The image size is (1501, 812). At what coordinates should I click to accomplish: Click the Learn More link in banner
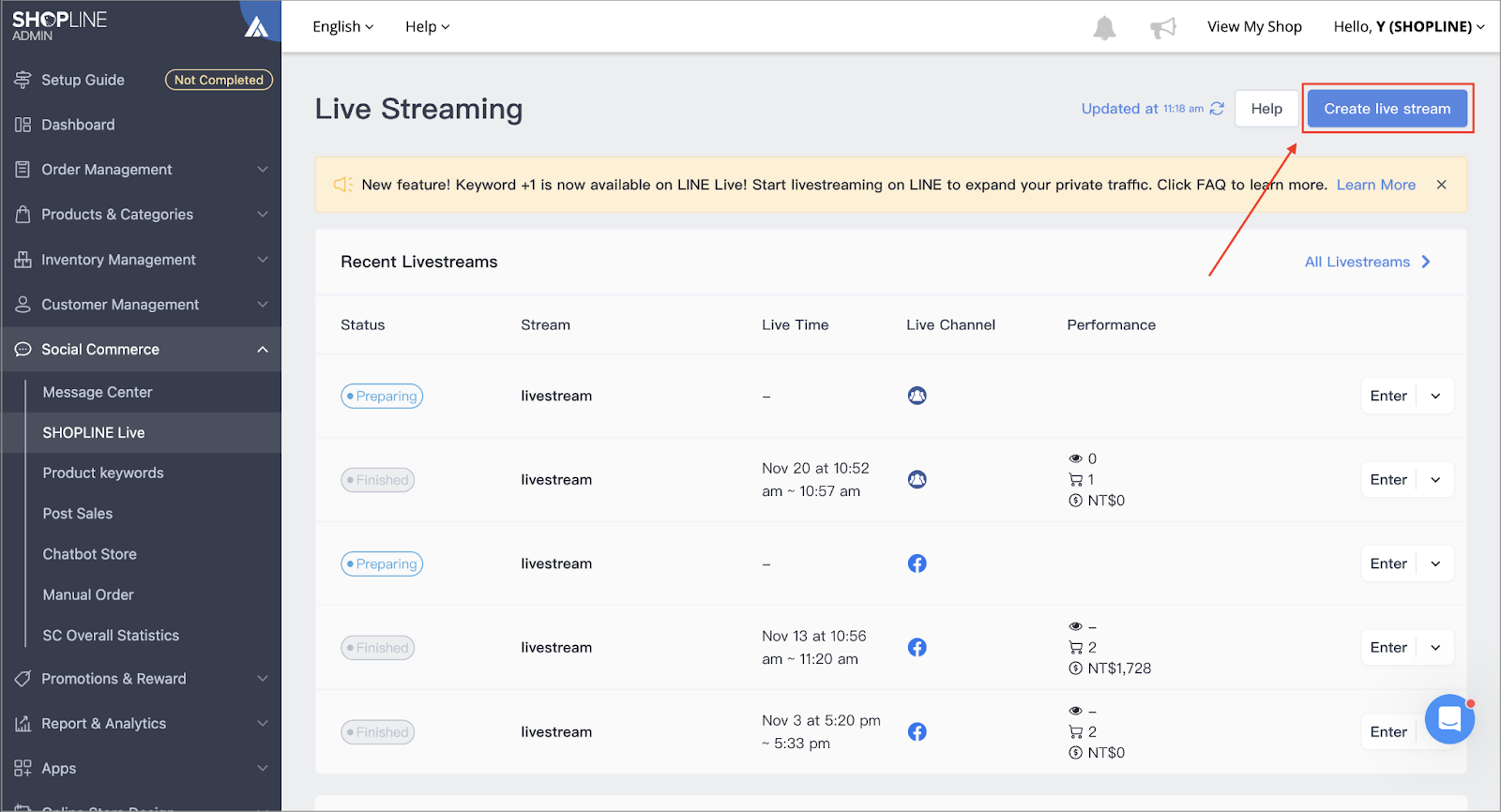click(1375, 185)
